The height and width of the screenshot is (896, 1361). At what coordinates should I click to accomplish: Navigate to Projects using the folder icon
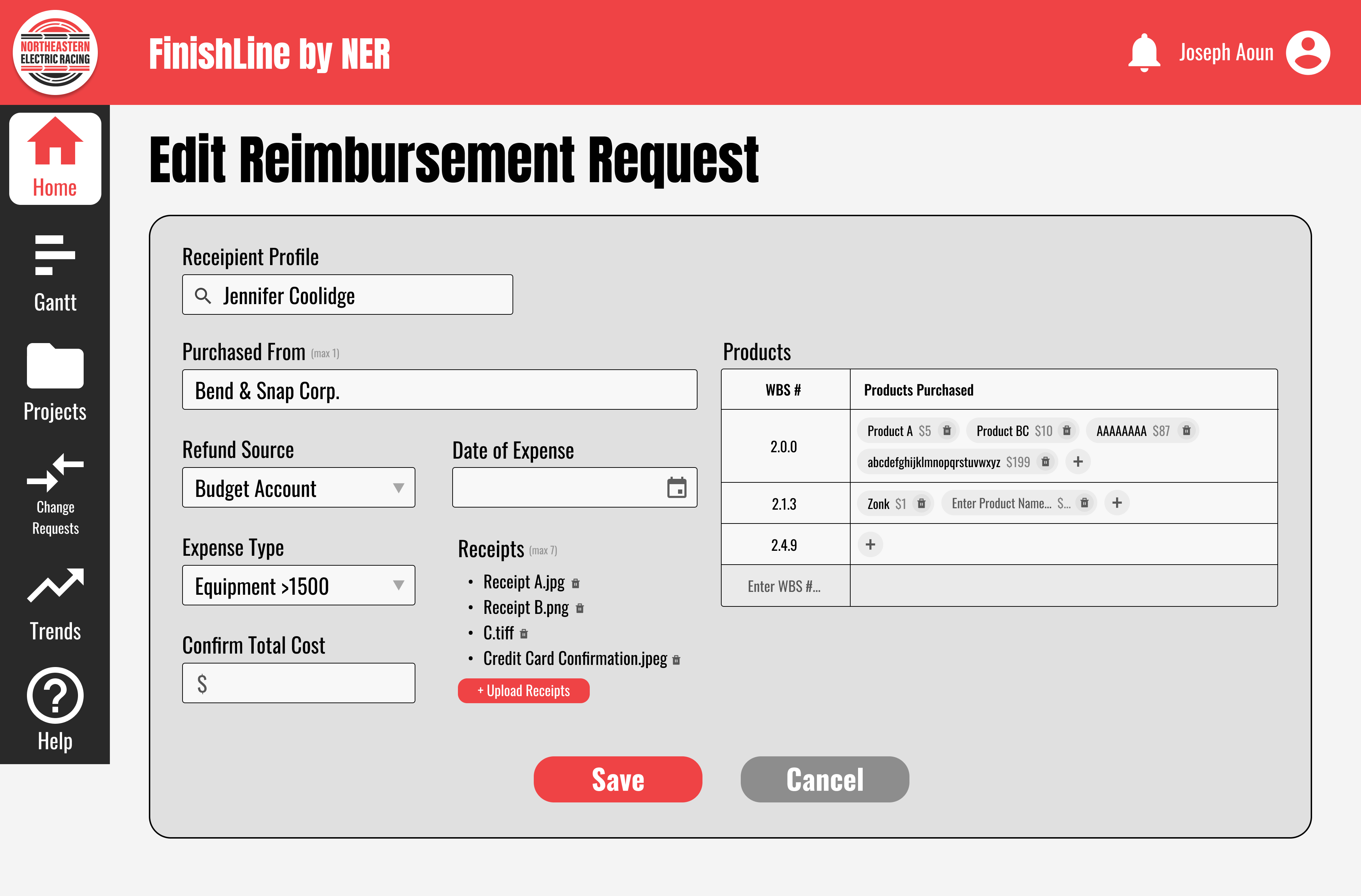pyautogui.click(x=54, y=380)
